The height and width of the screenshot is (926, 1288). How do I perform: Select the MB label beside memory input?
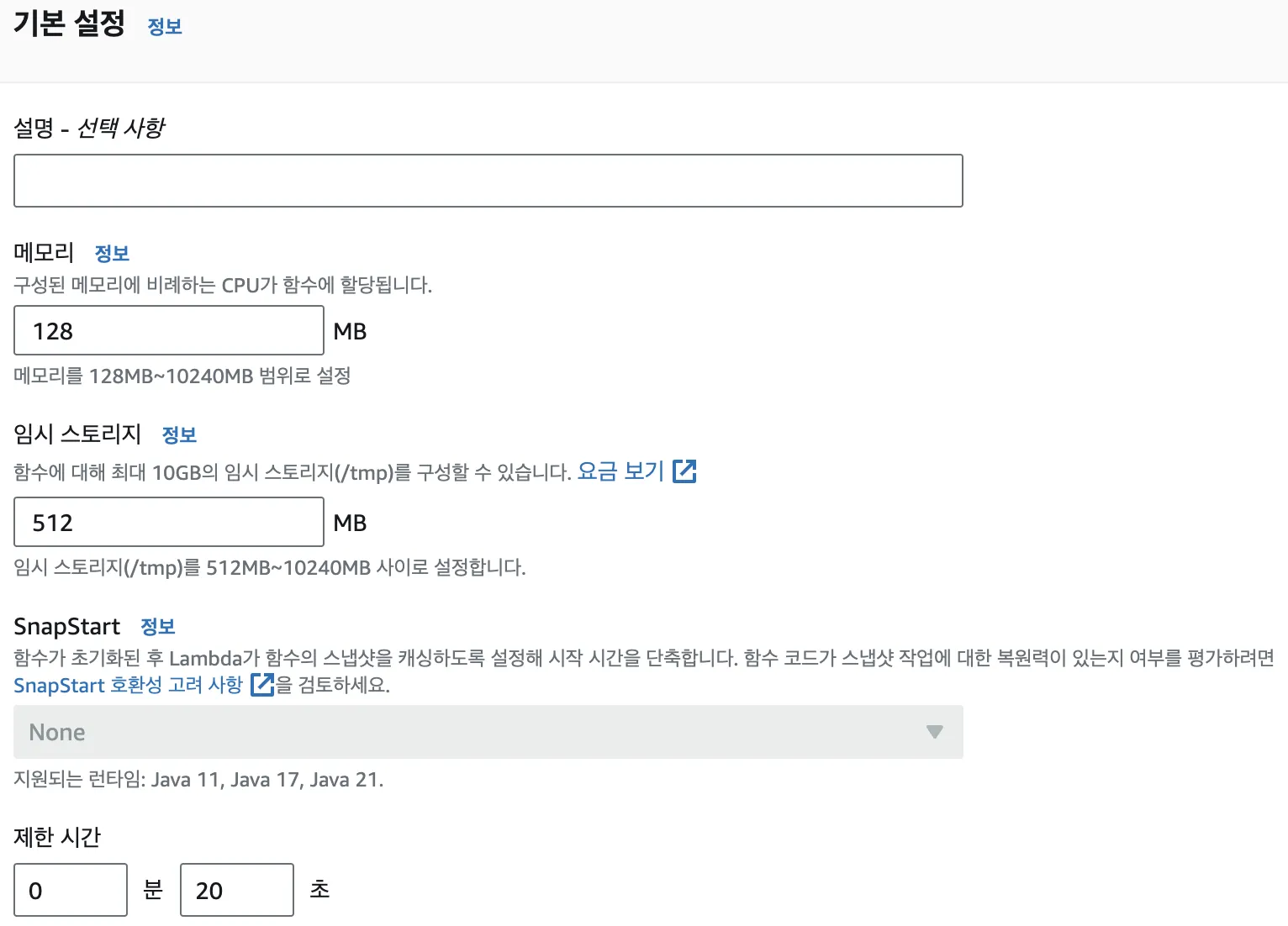click(x=351, y=330)
